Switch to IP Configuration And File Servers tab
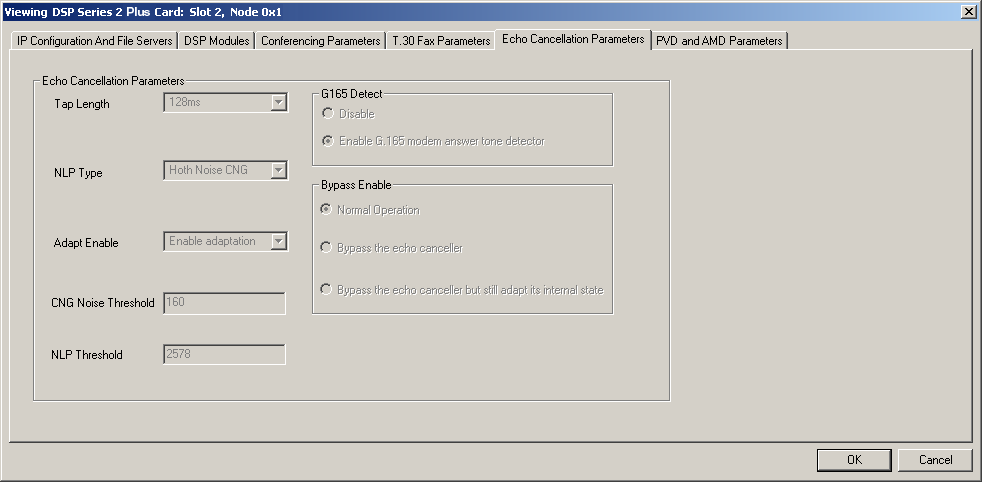 [x=95, y=41]
